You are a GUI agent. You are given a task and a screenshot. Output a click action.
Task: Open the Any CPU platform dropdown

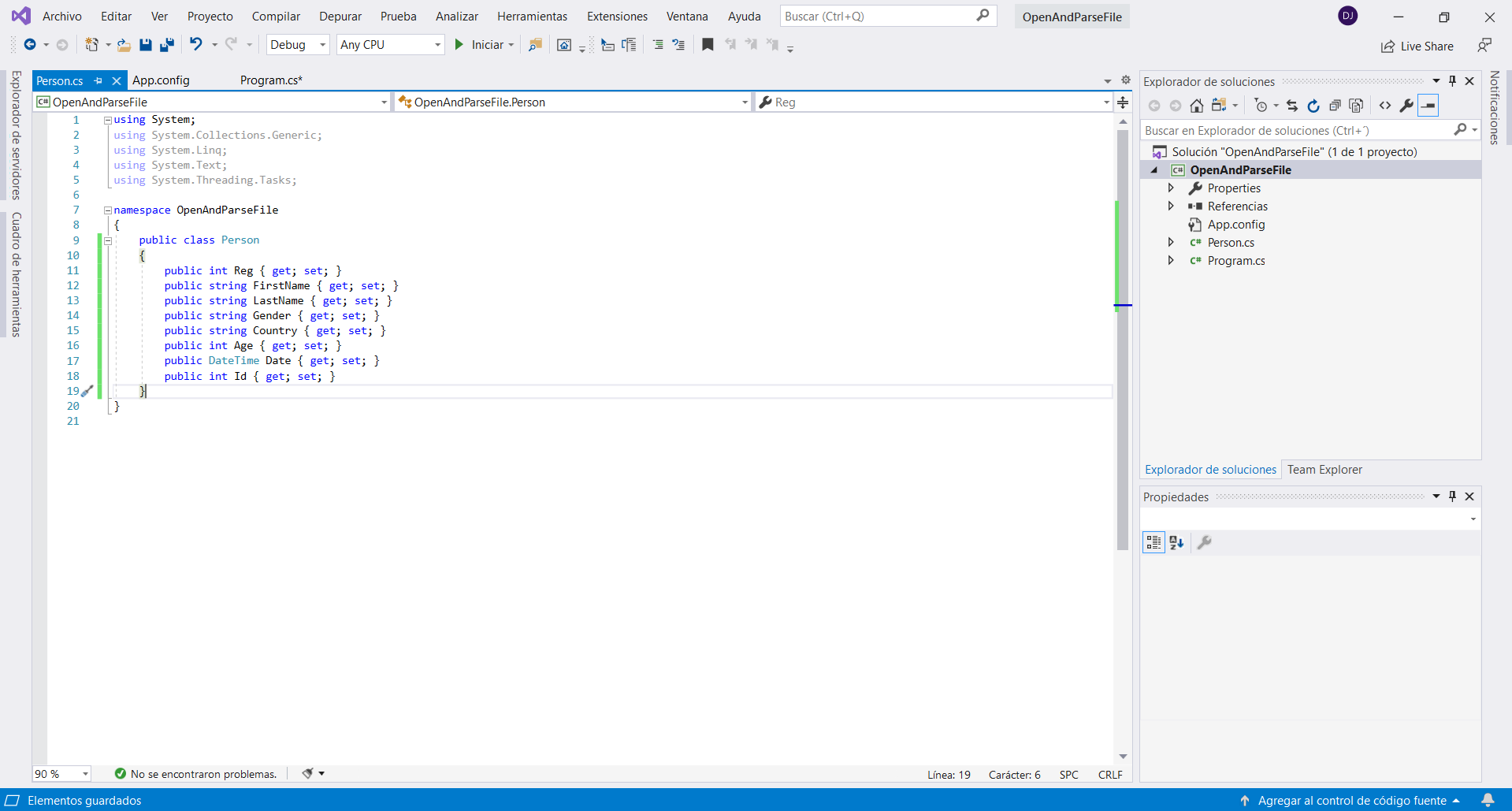click(x=390, y=45)
